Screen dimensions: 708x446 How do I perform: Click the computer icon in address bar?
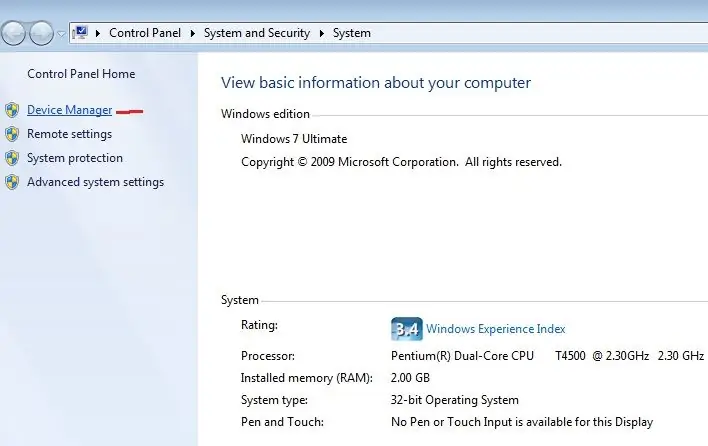[80, 33]
